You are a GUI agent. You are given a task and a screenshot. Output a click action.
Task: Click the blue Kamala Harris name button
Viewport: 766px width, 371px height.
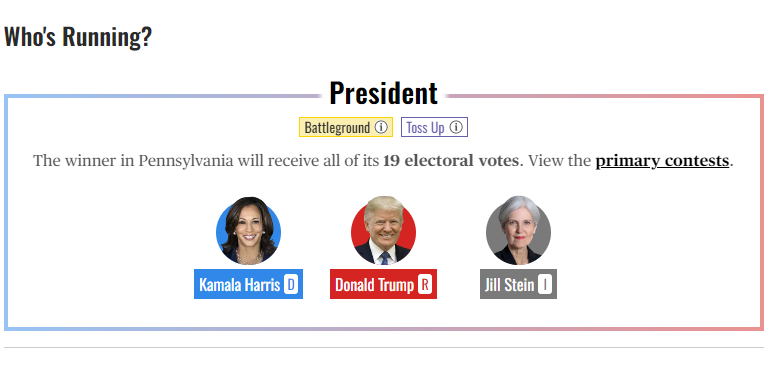coord(249,284)
